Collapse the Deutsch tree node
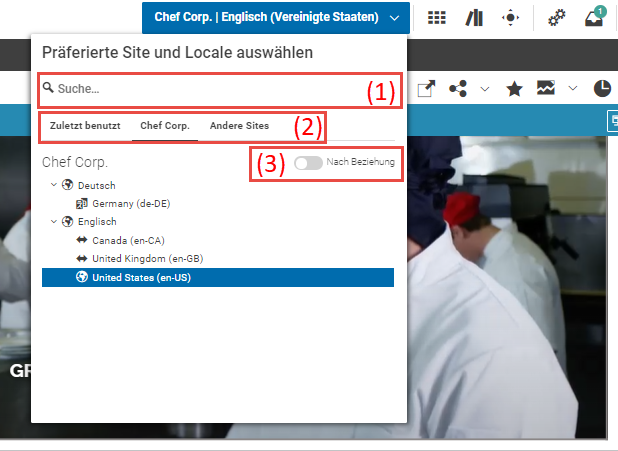The width and height of the screenshot is (618, 451). [x=54, y=184]
